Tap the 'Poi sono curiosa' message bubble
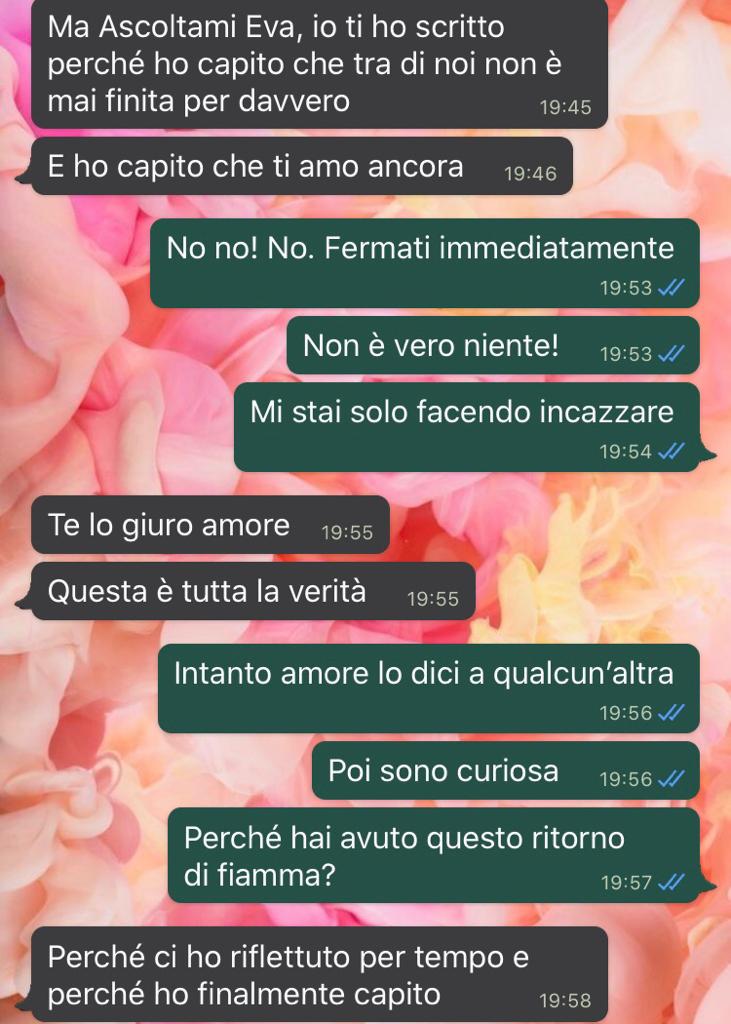731x1024 pixels. tap(506, 771)
